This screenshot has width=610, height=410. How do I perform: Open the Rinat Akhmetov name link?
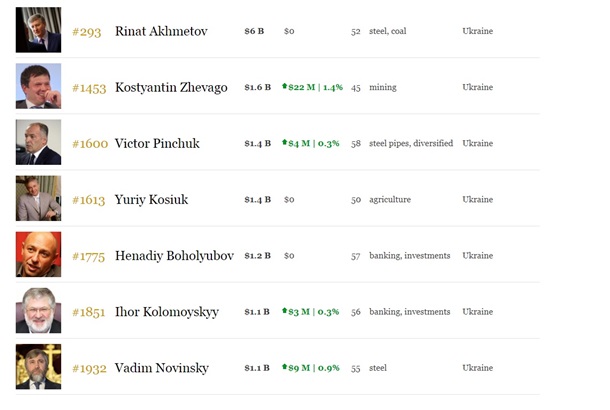click(161, 31)
